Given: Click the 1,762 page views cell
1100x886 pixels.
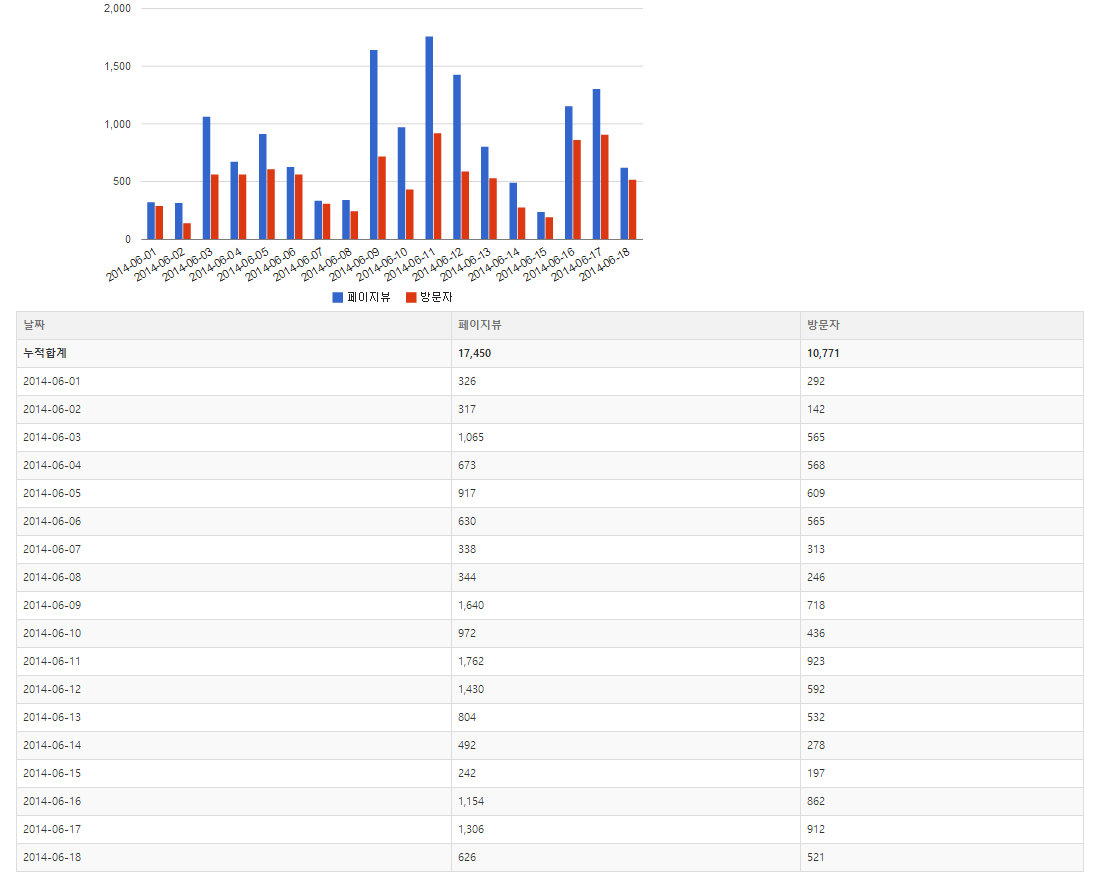Looking at the screenshot, I should pos(471,661).
